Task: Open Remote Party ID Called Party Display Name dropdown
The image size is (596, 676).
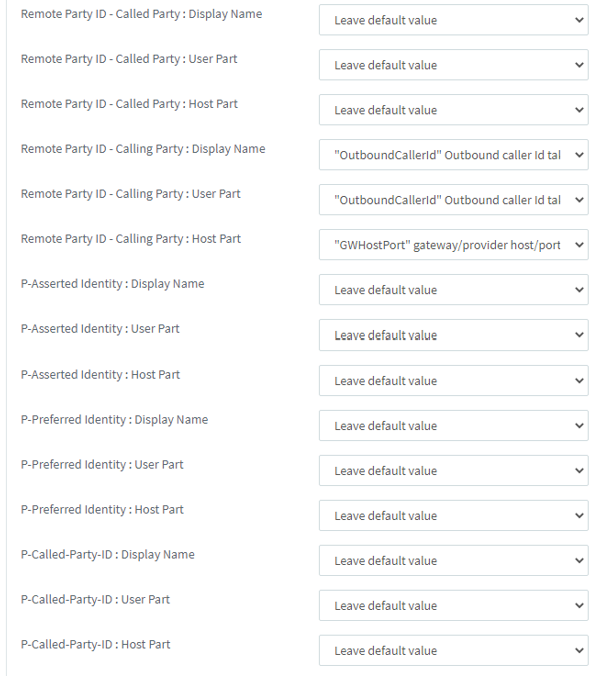Action: coord(453,20)
